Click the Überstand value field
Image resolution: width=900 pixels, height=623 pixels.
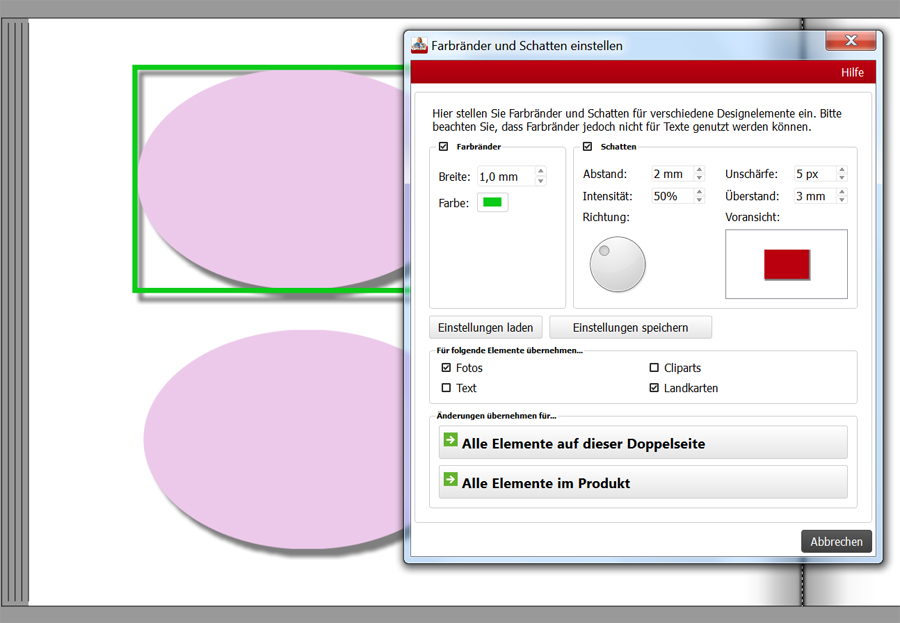[814, 196]
